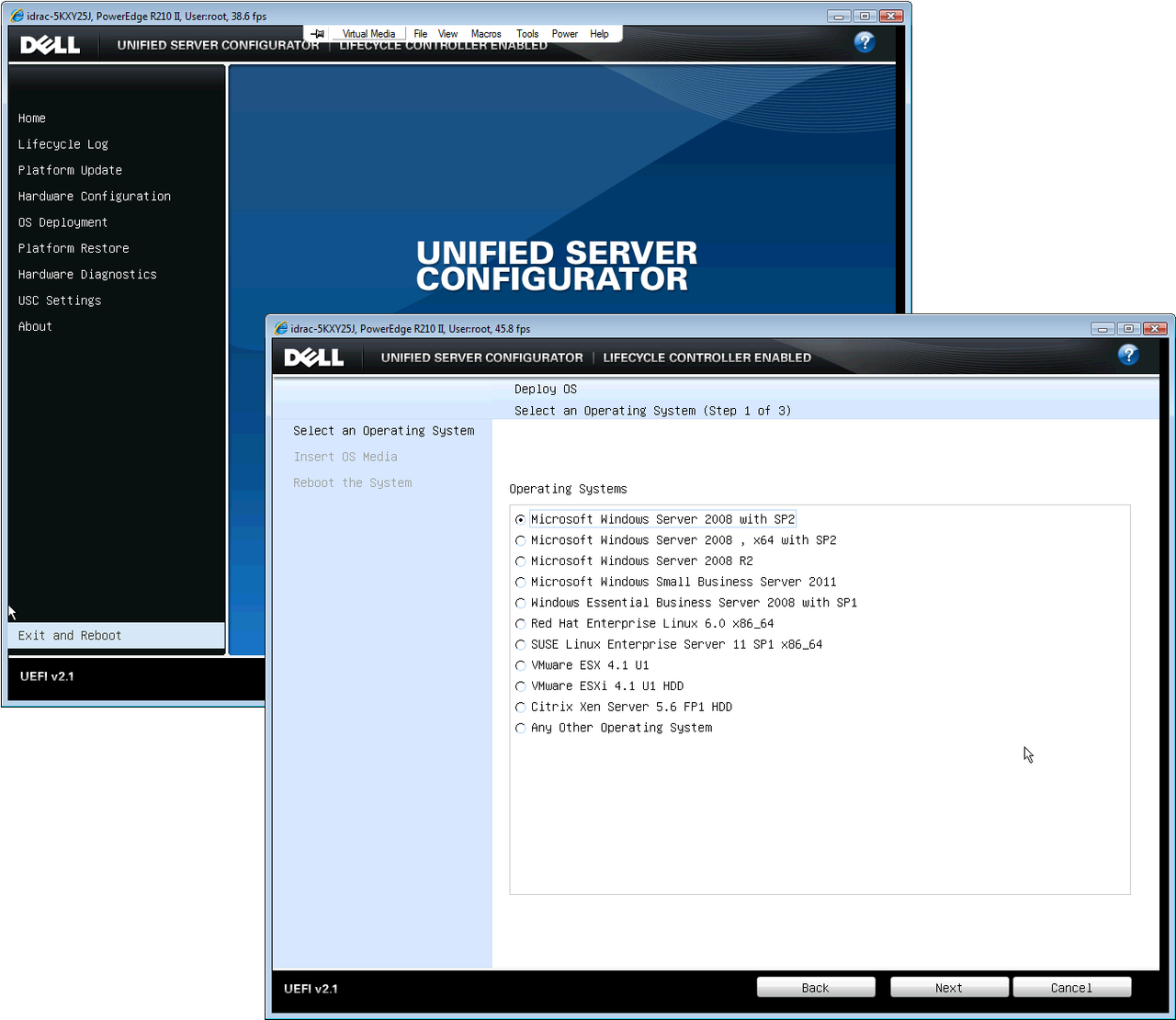Select Microsoft Windows Server 2008, x64 with SP2
The image size is (1176, 1020).
pyautogui.click(x=676, y=540)
